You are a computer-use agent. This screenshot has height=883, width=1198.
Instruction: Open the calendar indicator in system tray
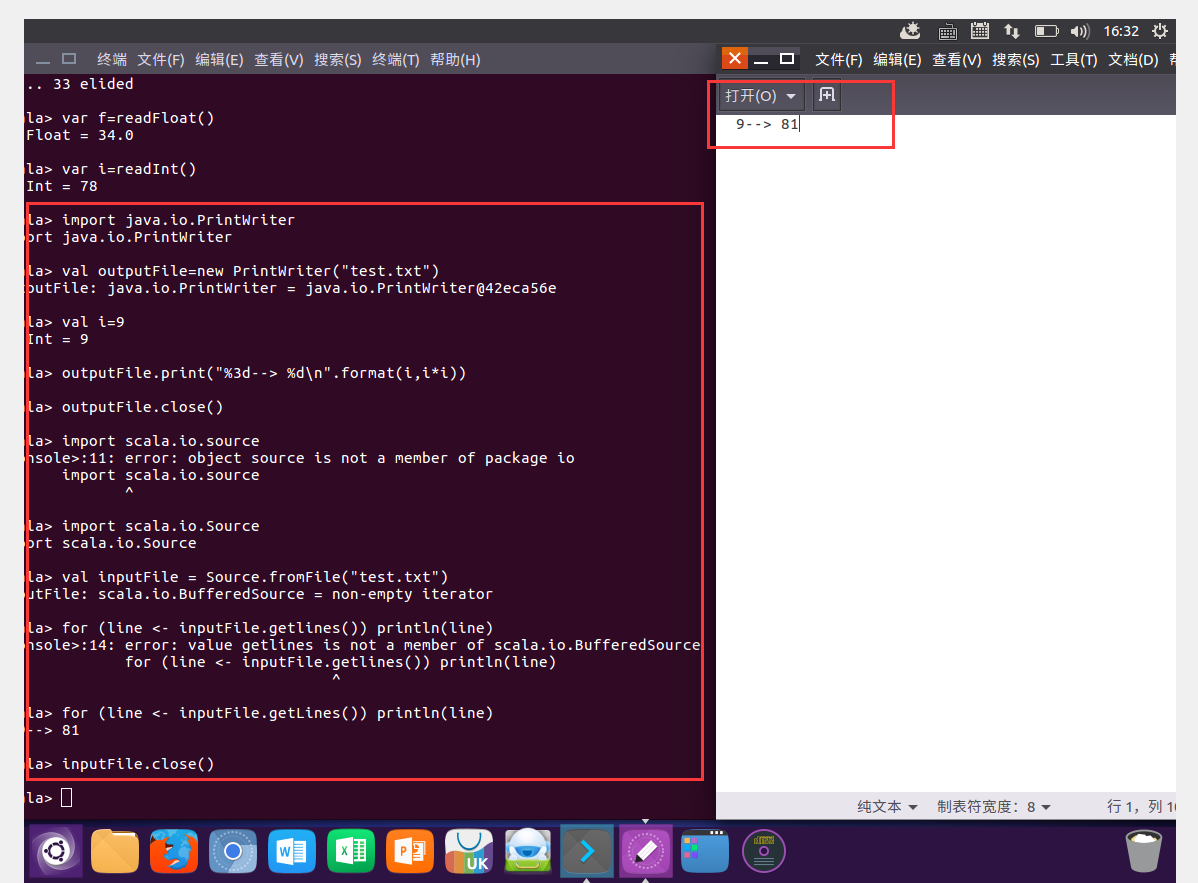tap(979, 31)
